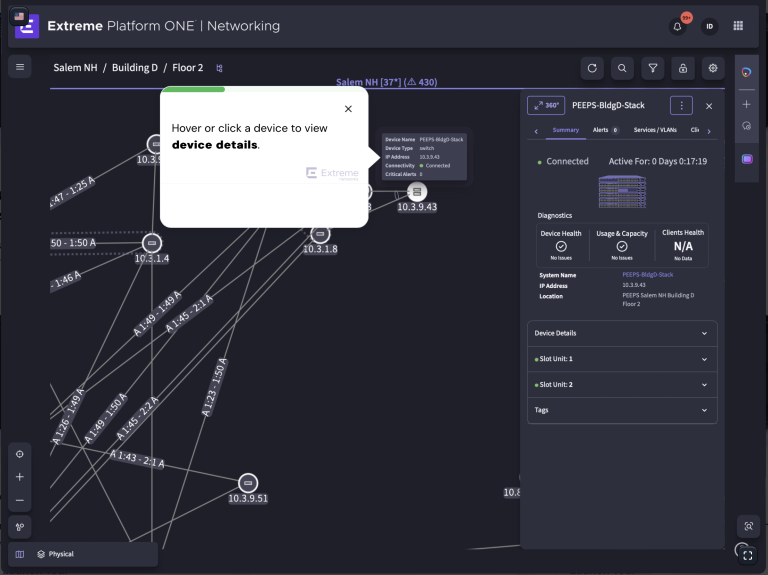The height and width of the screenshot is (575, 768).
Task: Expand the Slot Unit: 1 section
Action: pyautogui.click(x=622, y=359)
